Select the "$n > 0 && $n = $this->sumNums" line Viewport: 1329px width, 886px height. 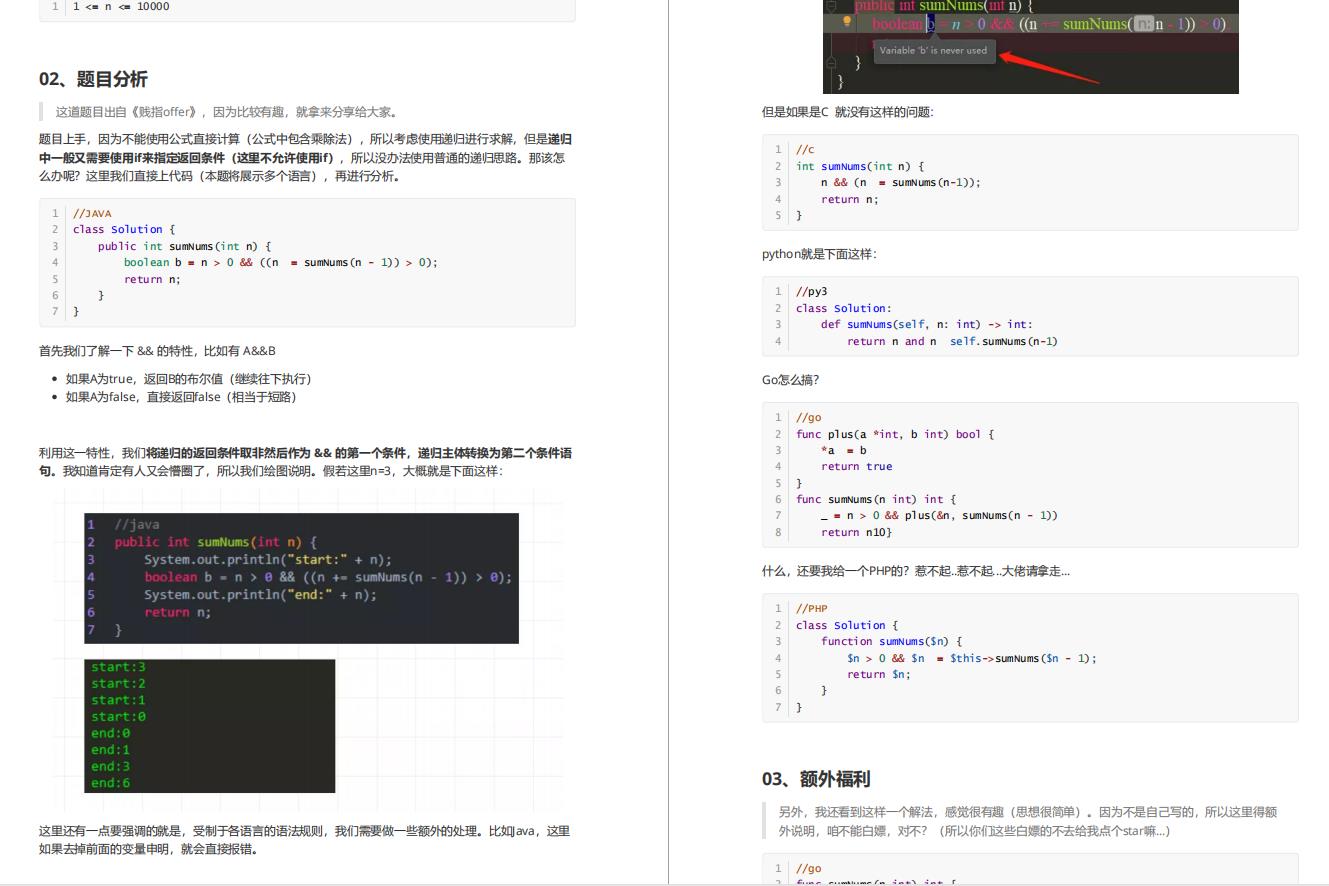pyautogui.click(x=972, y=659)
